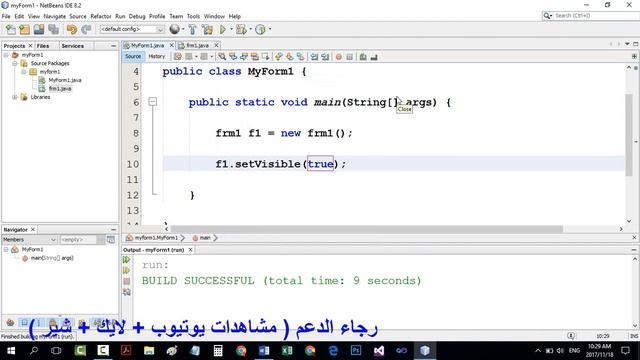The image size is (640, 360).
Task: Click the Stop Macro Recording icon
Action: [349, 57]
